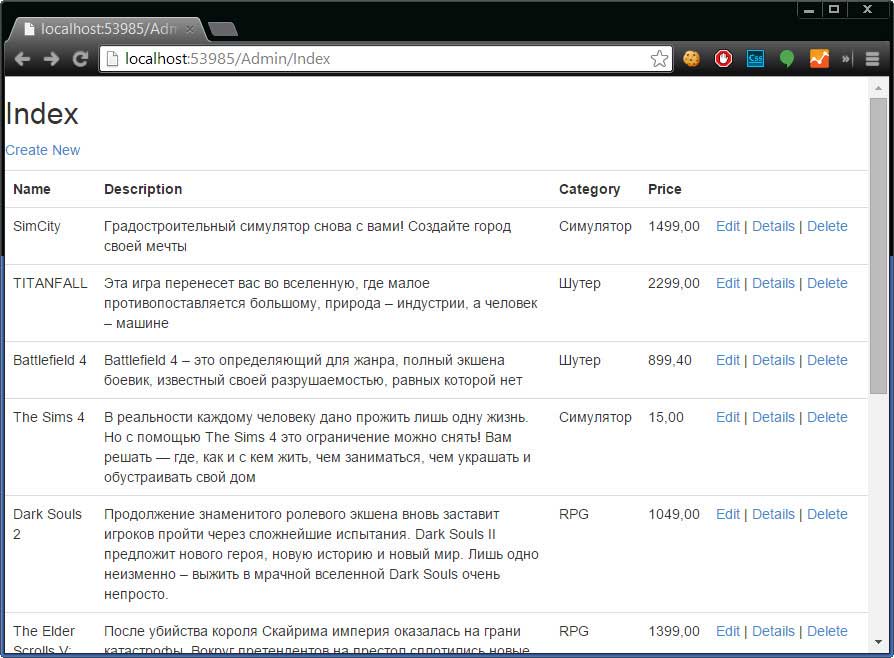Click the Category column header
The height and width of the screenshot is (658, 894).
pos(589,189)
